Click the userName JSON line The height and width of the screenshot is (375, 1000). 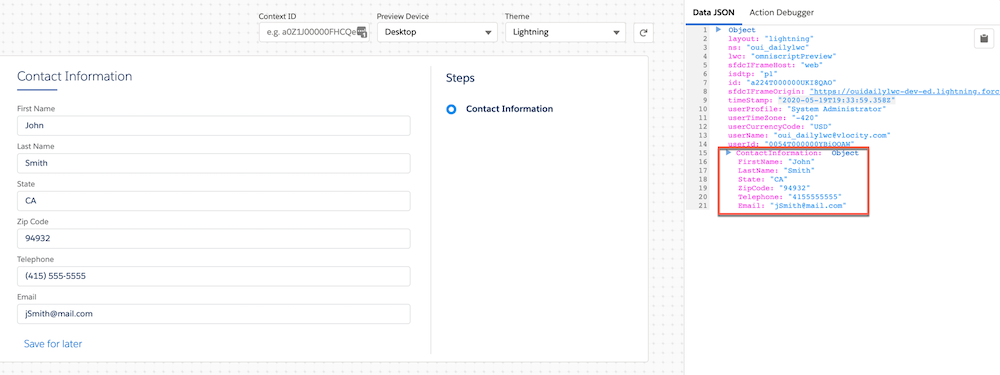tap(809, 136)
